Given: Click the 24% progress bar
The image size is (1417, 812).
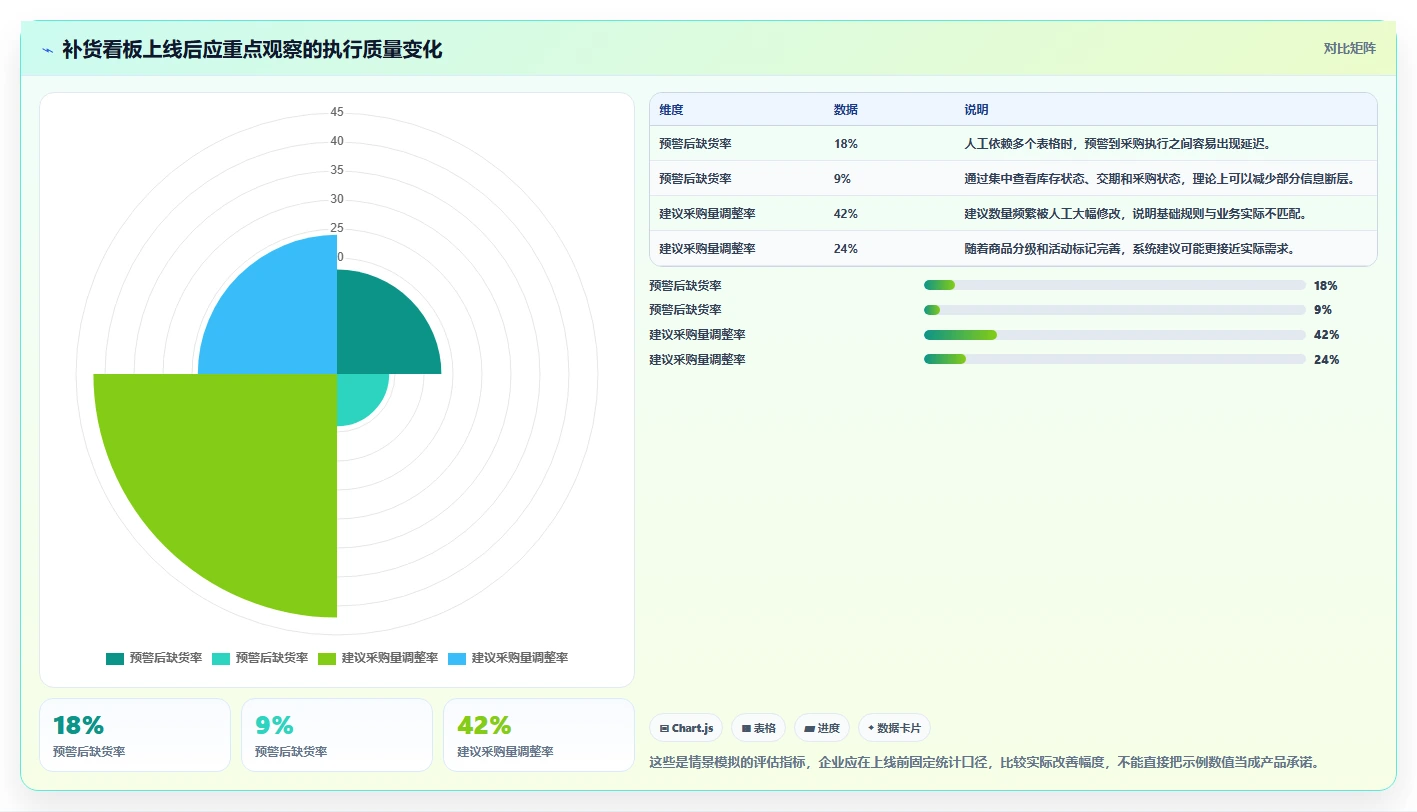Looking at the screenshot, I should (x=1114, y=359).
